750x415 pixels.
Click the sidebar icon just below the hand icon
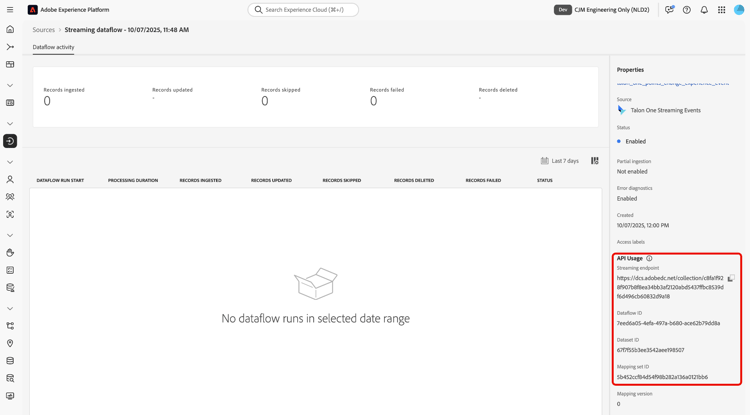[x=10, y=270]
